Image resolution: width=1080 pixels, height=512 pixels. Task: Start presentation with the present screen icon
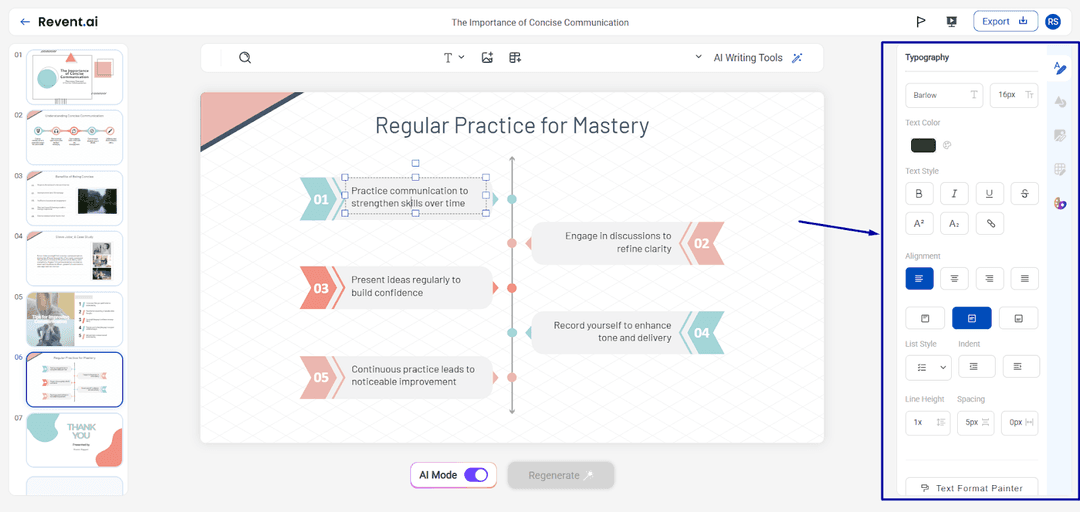[x=951, y=22]
